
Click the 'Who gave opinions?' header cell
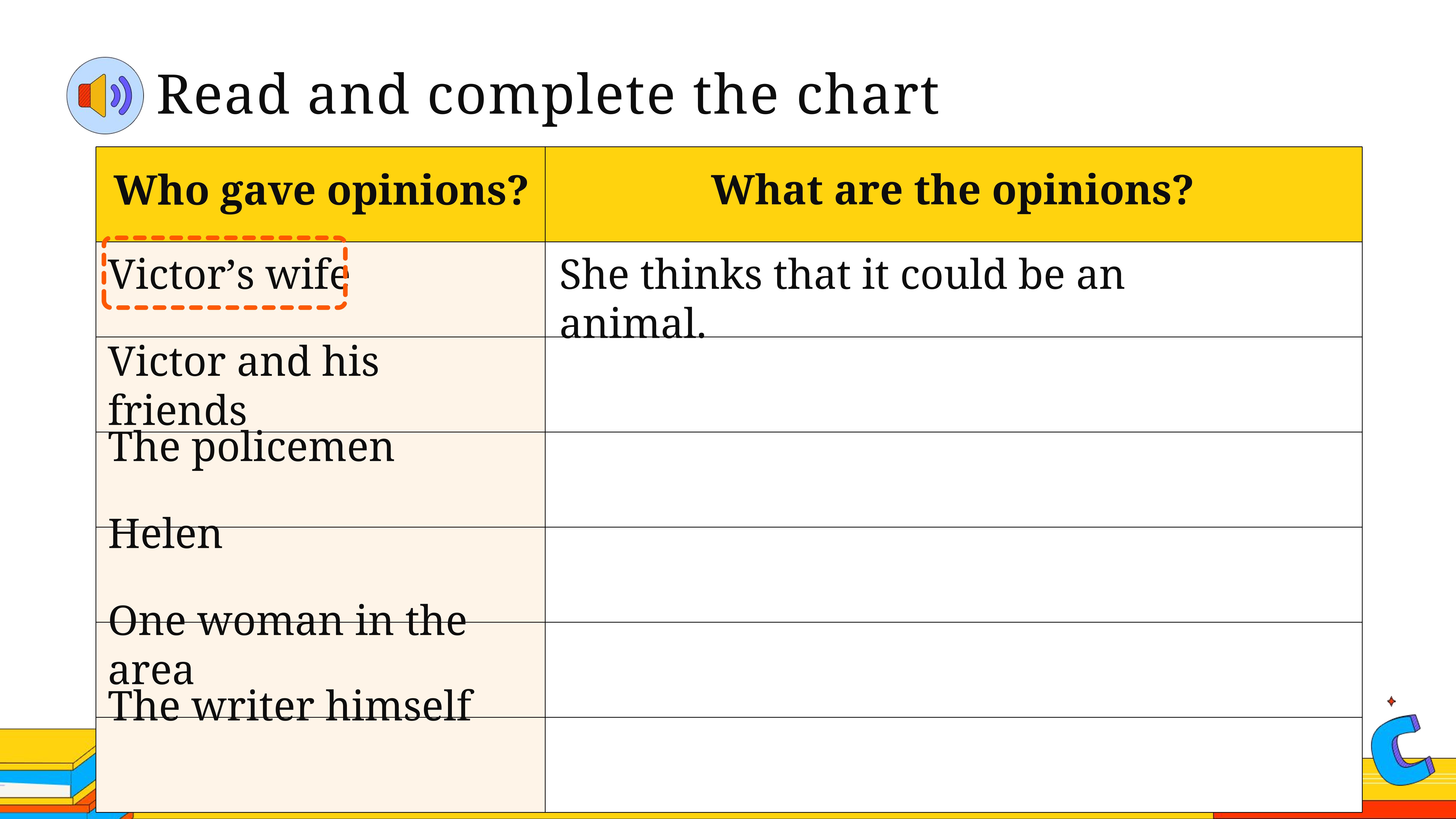point(321,194)
